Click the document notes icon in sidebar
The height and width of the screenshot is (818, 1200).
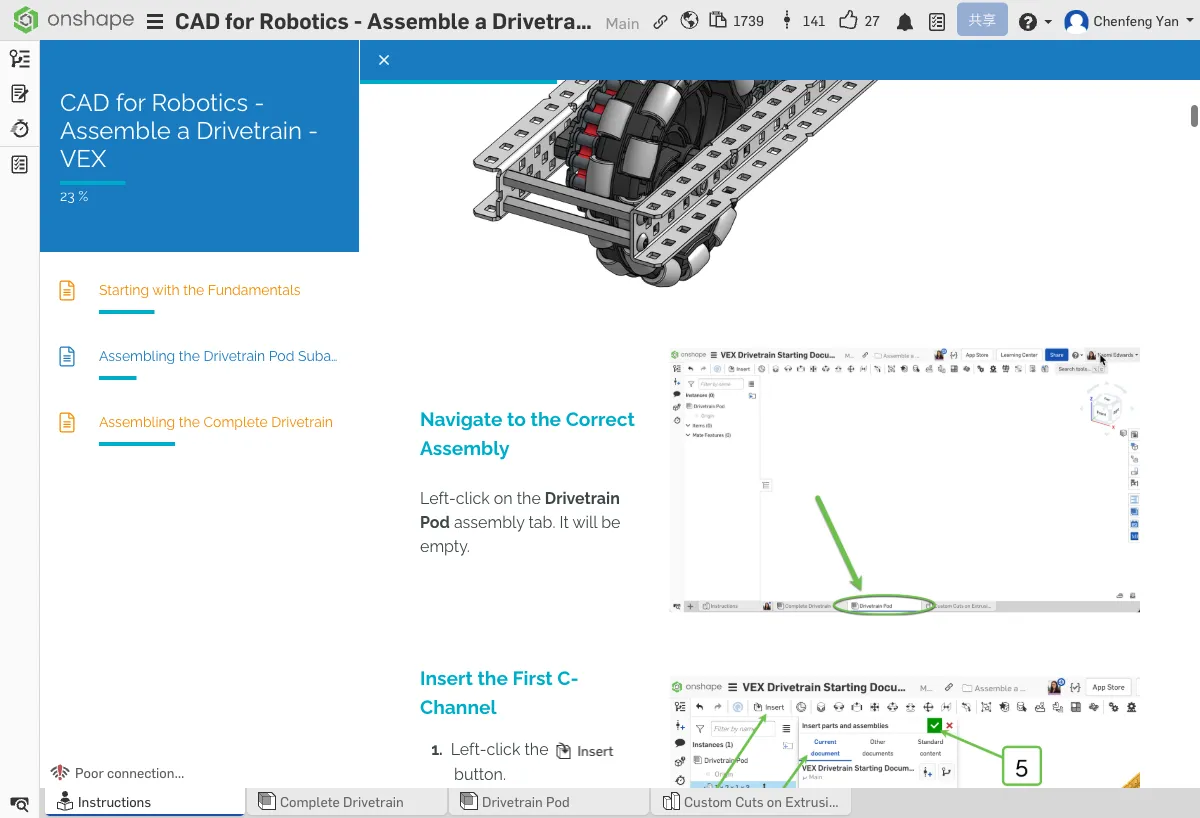point(19,94)
